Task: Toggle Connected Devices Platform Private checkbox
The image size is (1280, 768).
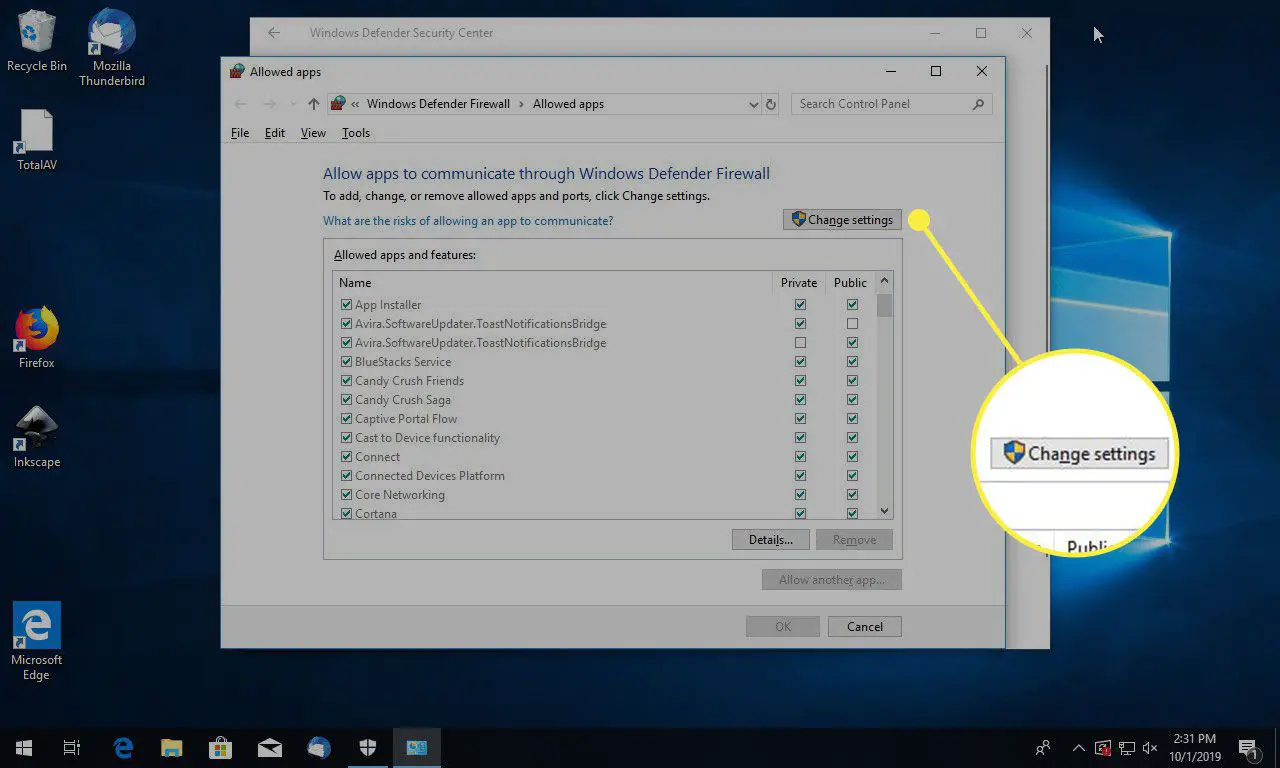Action: click(800, 476)
